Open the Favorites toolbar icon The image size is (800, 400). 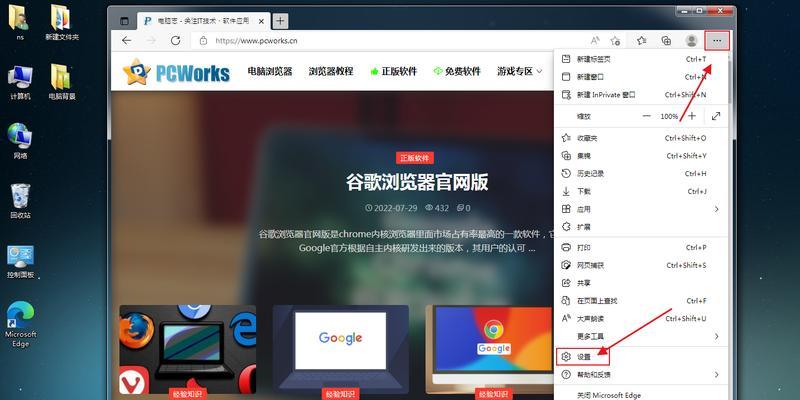[642, 41]
